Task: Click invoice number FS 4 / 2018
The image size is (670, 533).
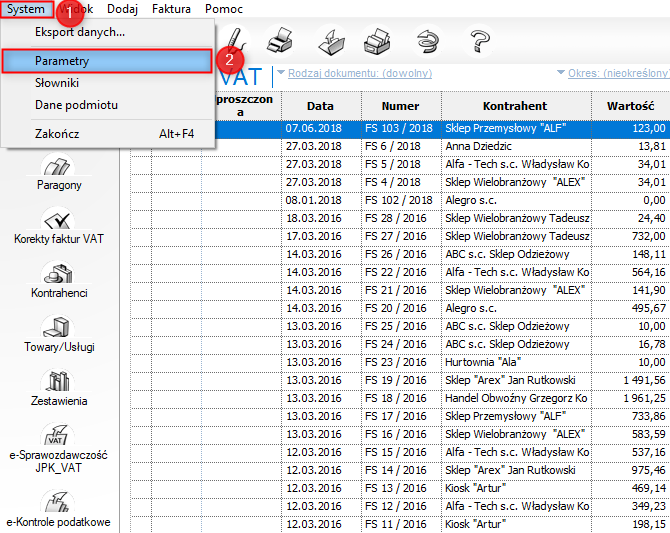Action: [393, 182]
